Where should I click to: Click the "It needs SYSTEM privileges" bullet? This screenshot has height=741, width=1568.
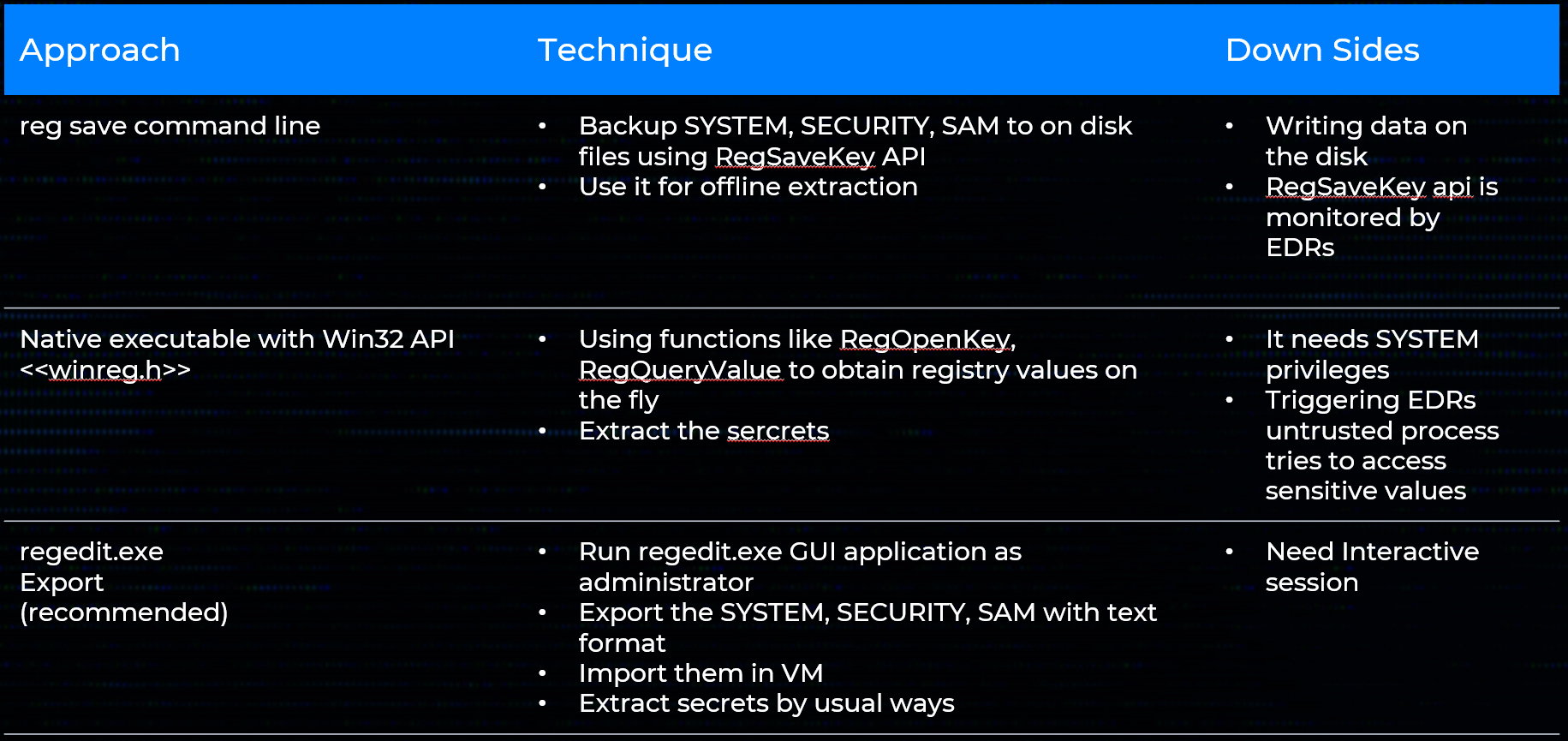tap(1371, 339)
